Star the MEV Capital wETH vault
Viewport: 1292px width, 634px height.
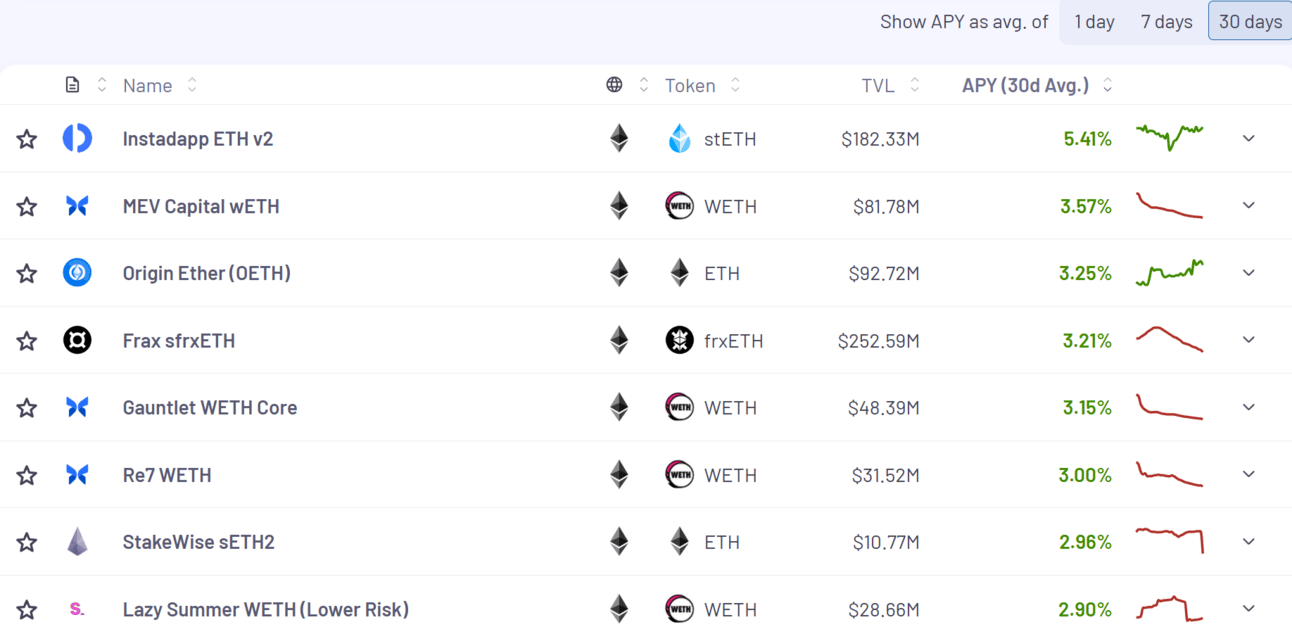tap(27, 207)
